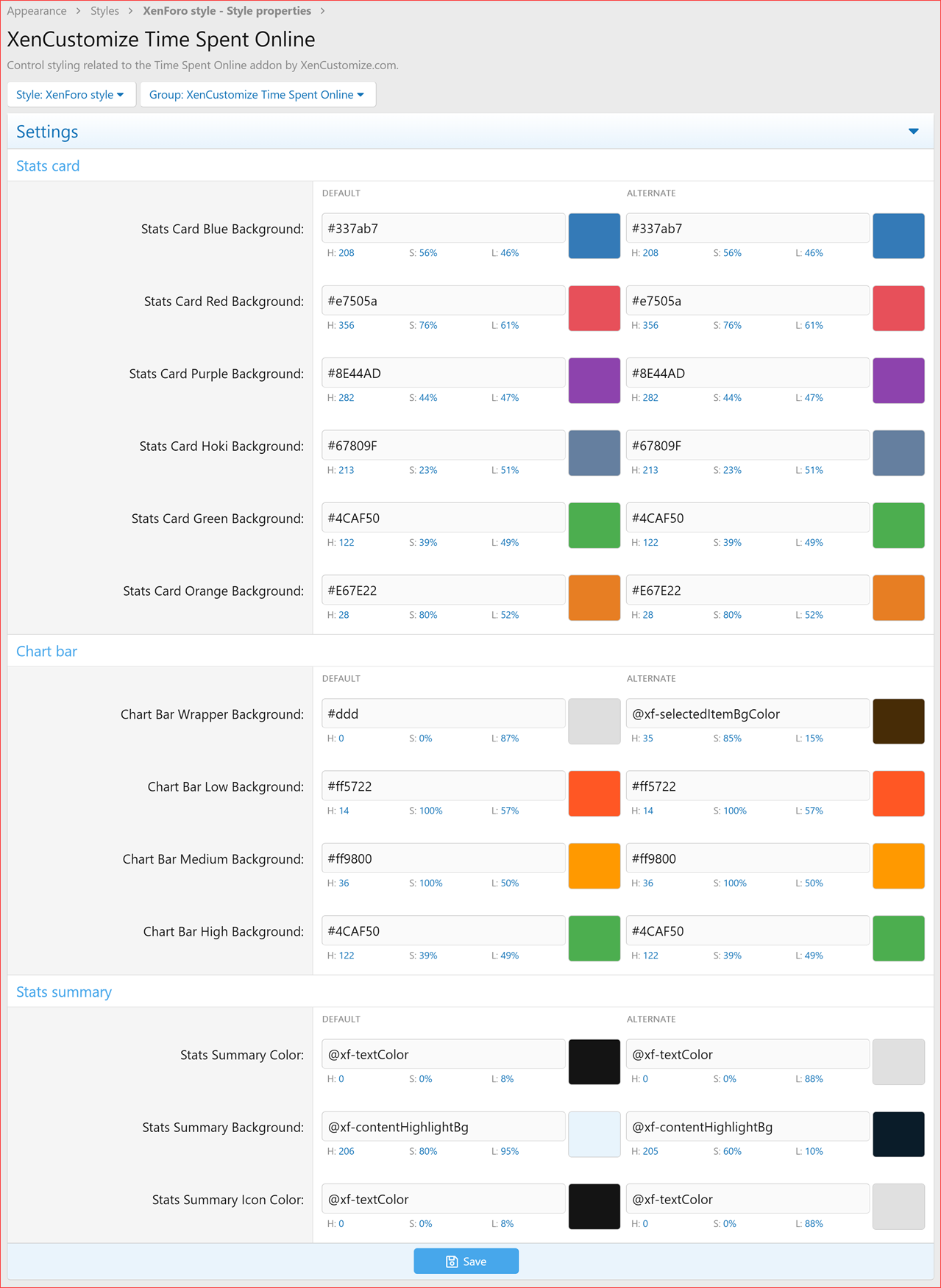Click default Stats Summary Icon Color swatch
The width and height of the screenshot is (941, 1288).
click(x=594, y=1206)
